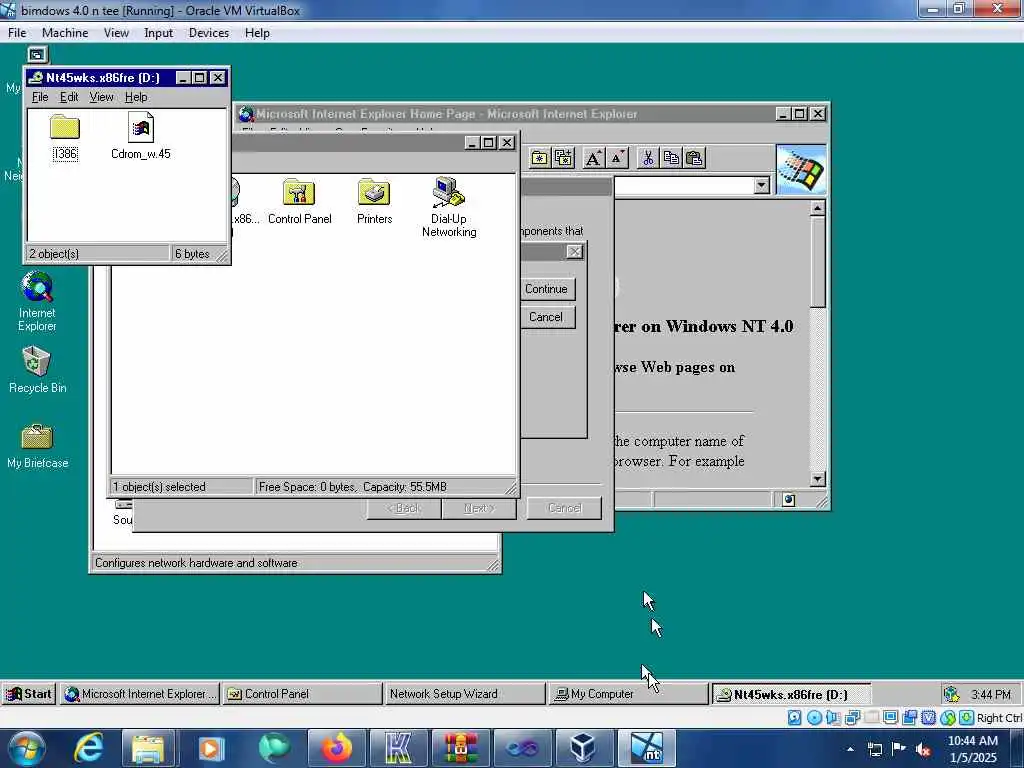Click the VirtualBox CPU virtualization indicator icon
This screenshot has height=768, width=1024.
point(928,718)
